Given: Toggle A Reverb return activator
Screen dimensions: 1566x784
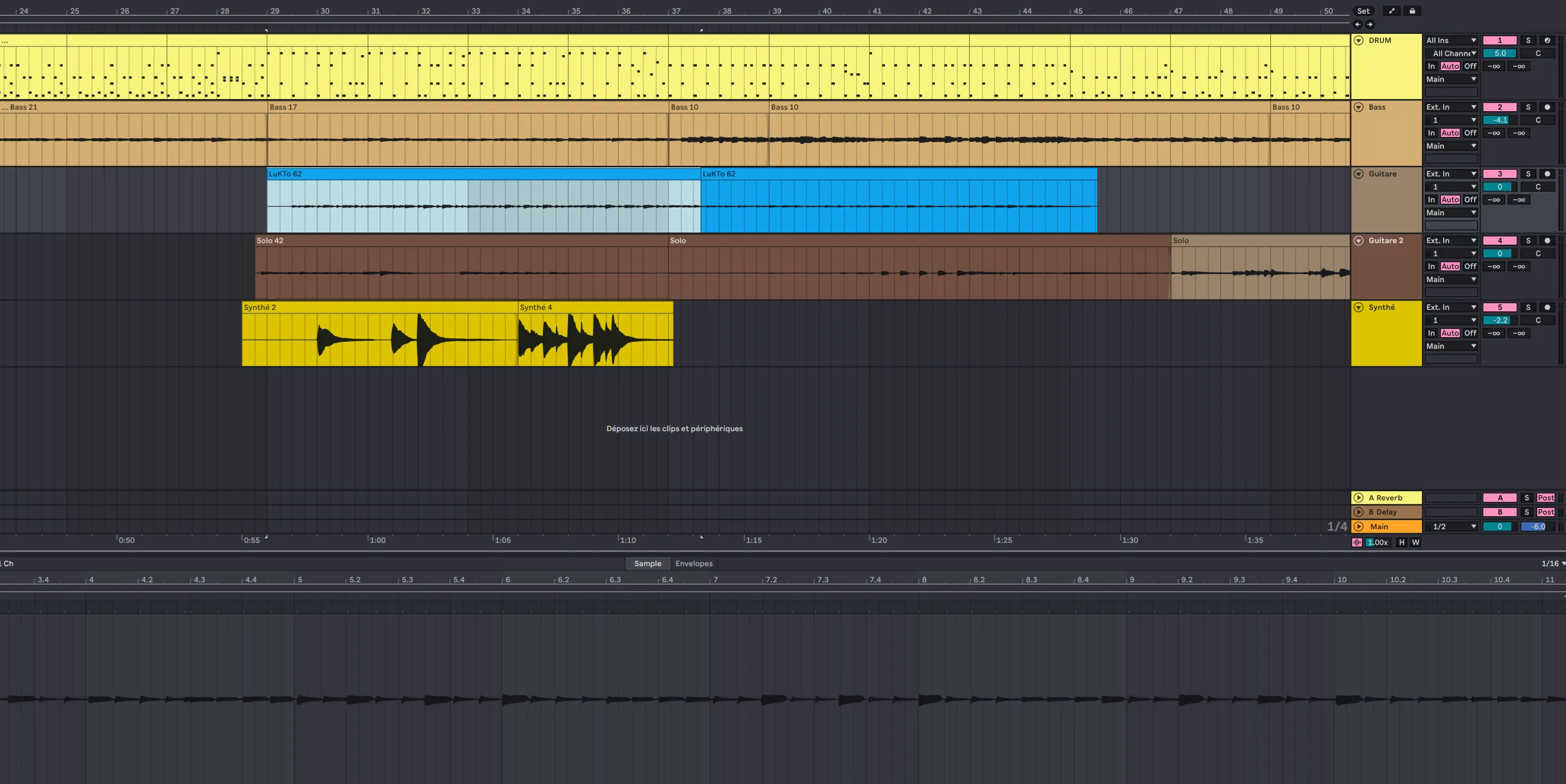Looking at the screenshot, I should click(1500, 498).
